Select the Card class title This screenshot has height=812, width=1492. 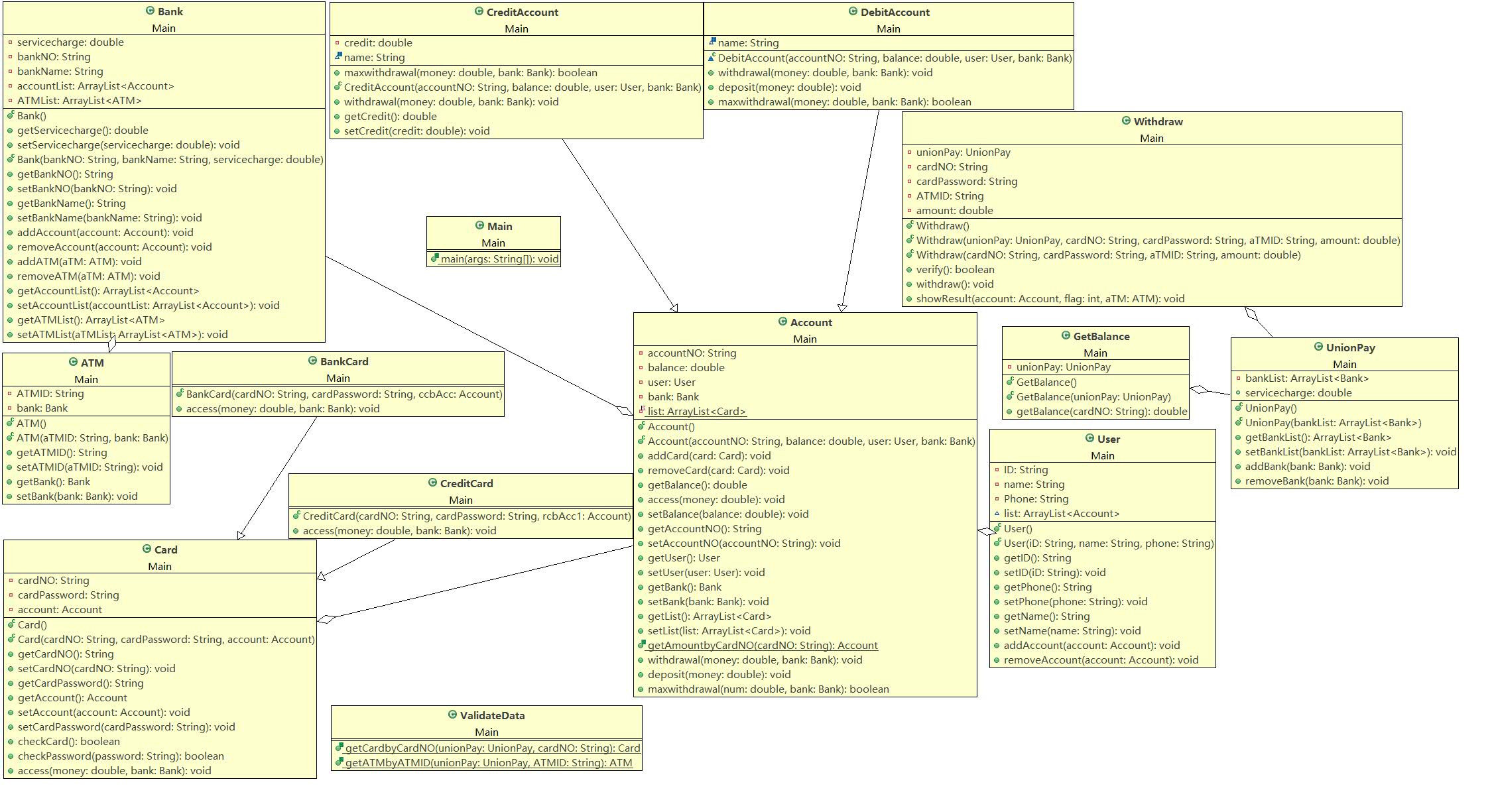point(165,550)
